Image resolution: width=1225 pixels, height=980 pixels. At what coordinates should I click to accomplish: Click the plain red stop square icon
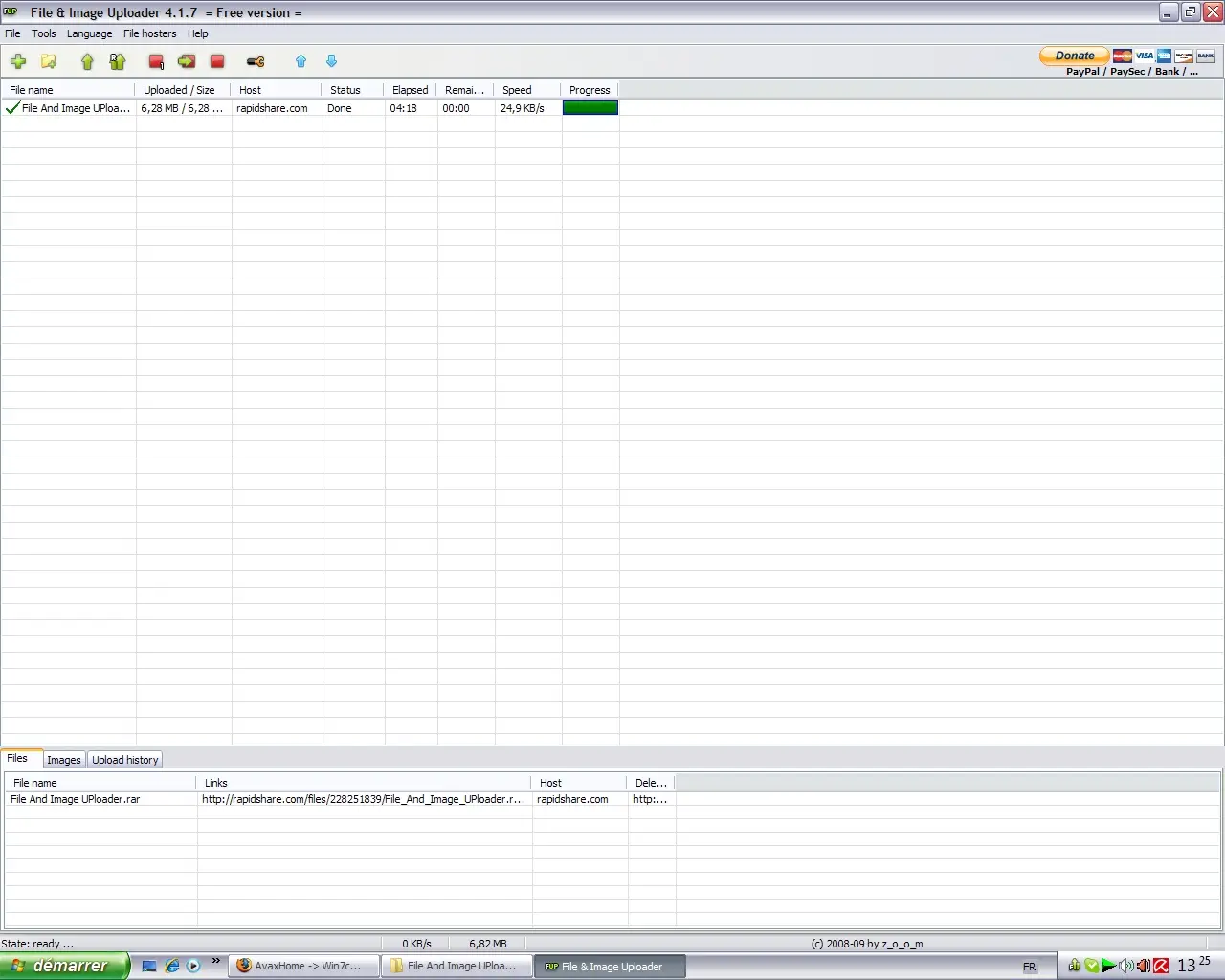(x=217, y=61)
